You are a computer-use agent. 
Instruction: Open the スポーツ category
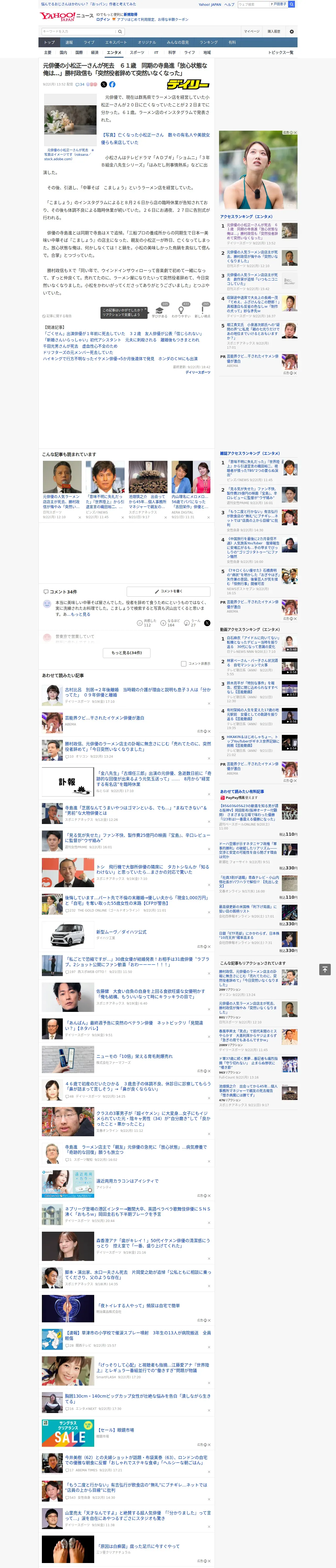[137, 52]
